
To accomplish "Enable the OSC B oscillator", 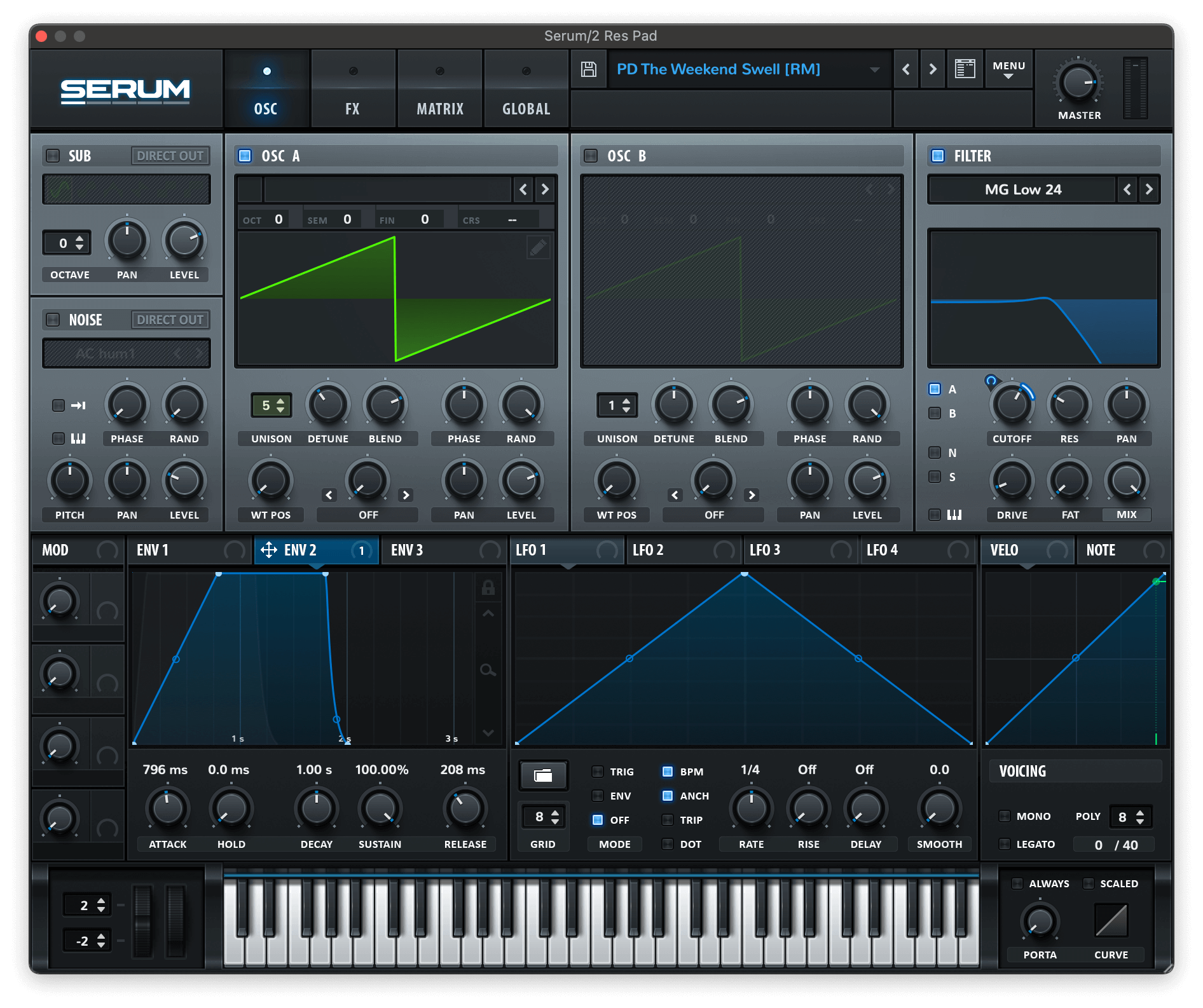I will (591, 156).
